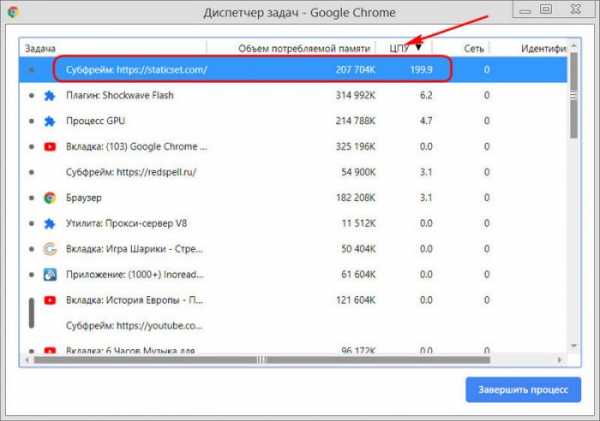Image resolution: width=600 pixels, height=421 pixels.
Task: Sort tasks by Объем потребляемой памяти column
Action: [304, 48]
